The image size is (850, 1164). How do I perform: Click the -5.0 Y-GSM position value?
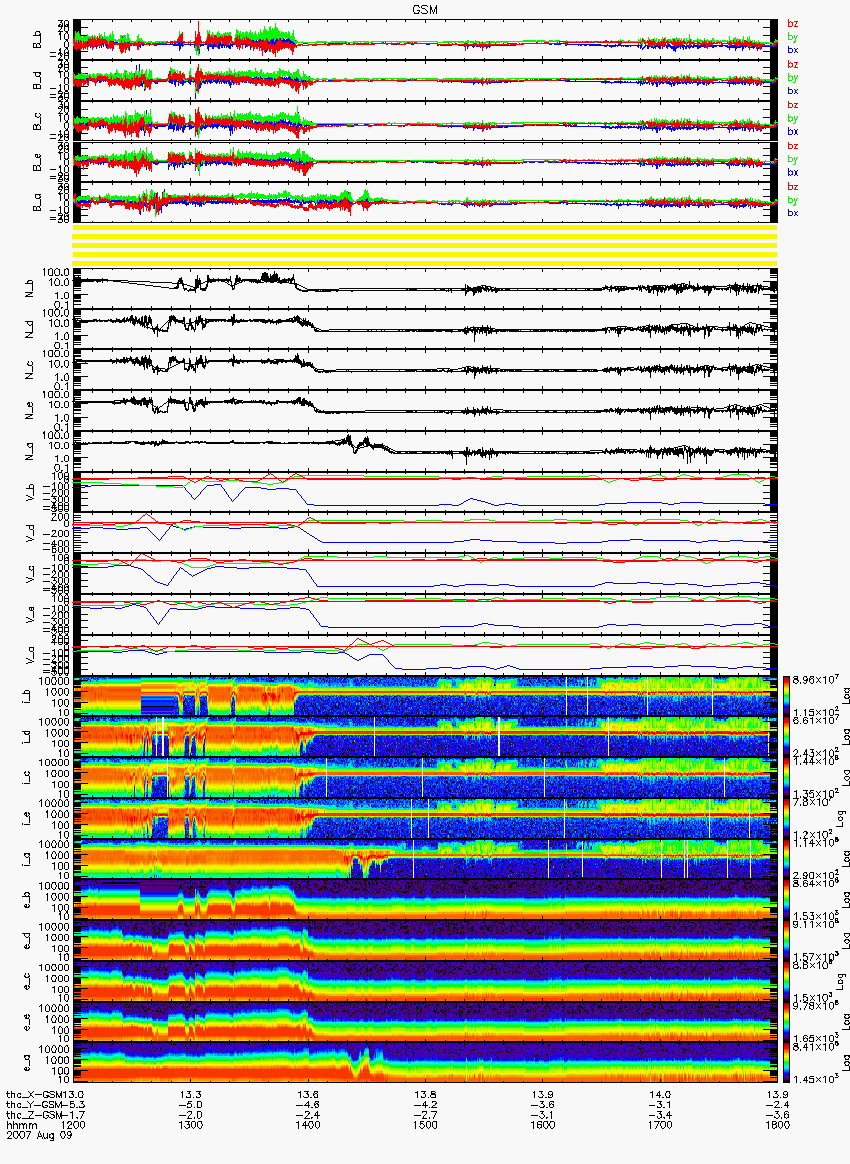point(191,1105)
